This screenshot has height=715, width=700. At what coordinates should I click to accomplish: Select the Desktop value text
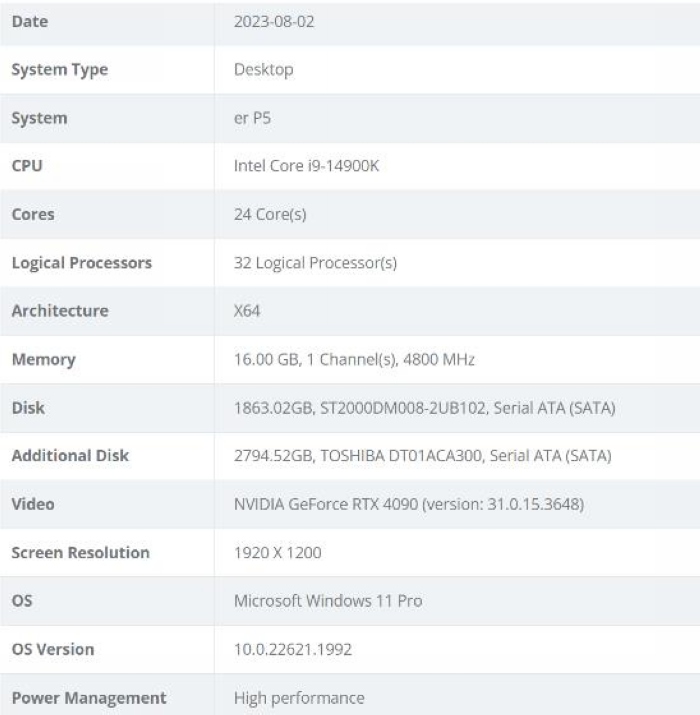pyautogui.click(x=263, y=69)
